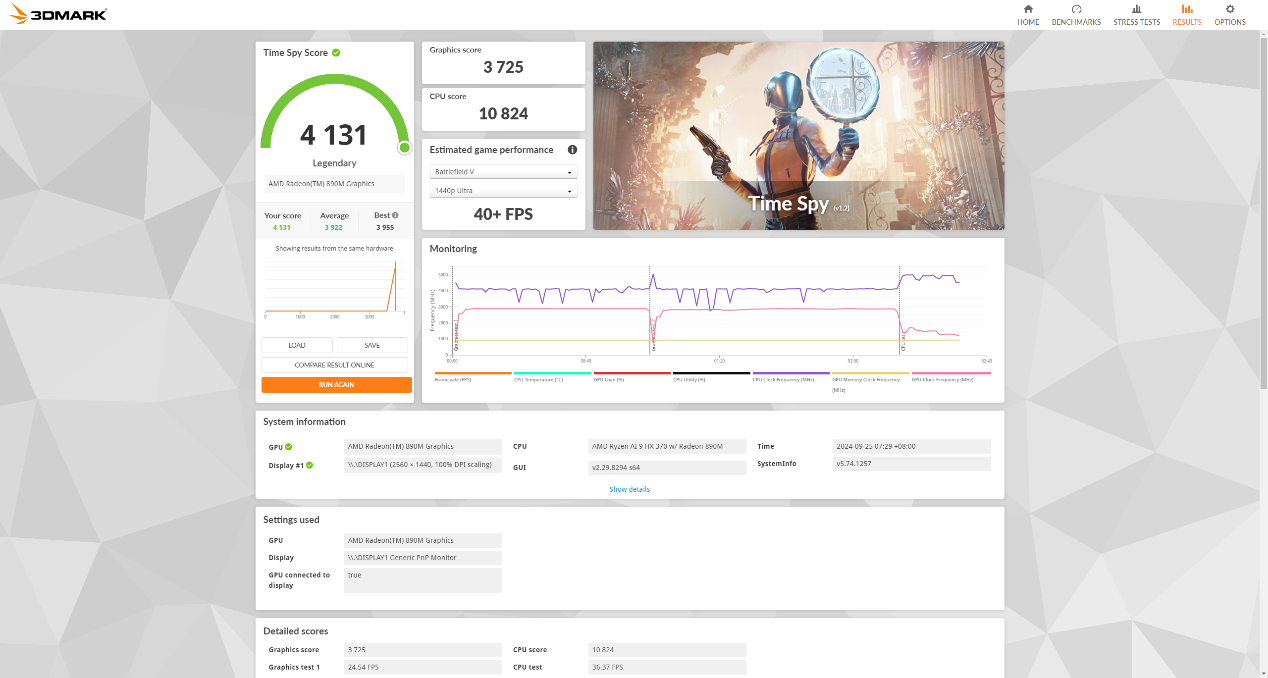Open the 1440p Ultra resolution dropdown

point(503,191)
